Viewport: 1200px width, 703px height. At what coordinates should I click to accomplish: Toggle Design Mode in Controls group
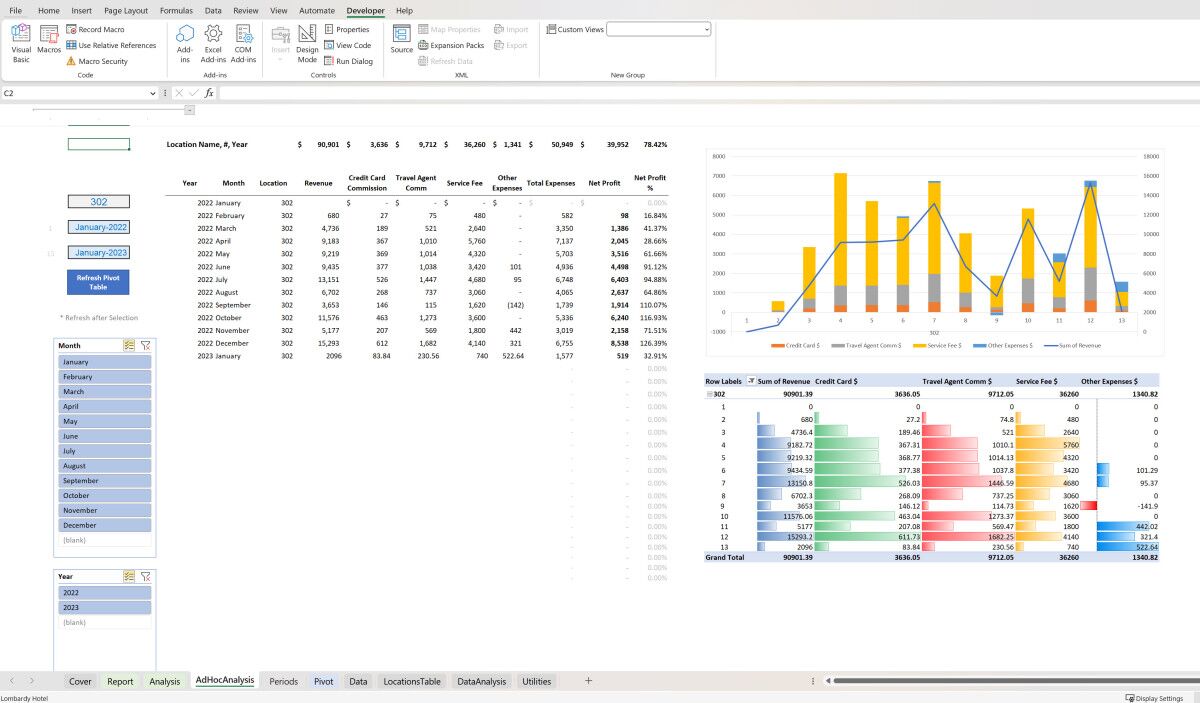pos(306,44)
